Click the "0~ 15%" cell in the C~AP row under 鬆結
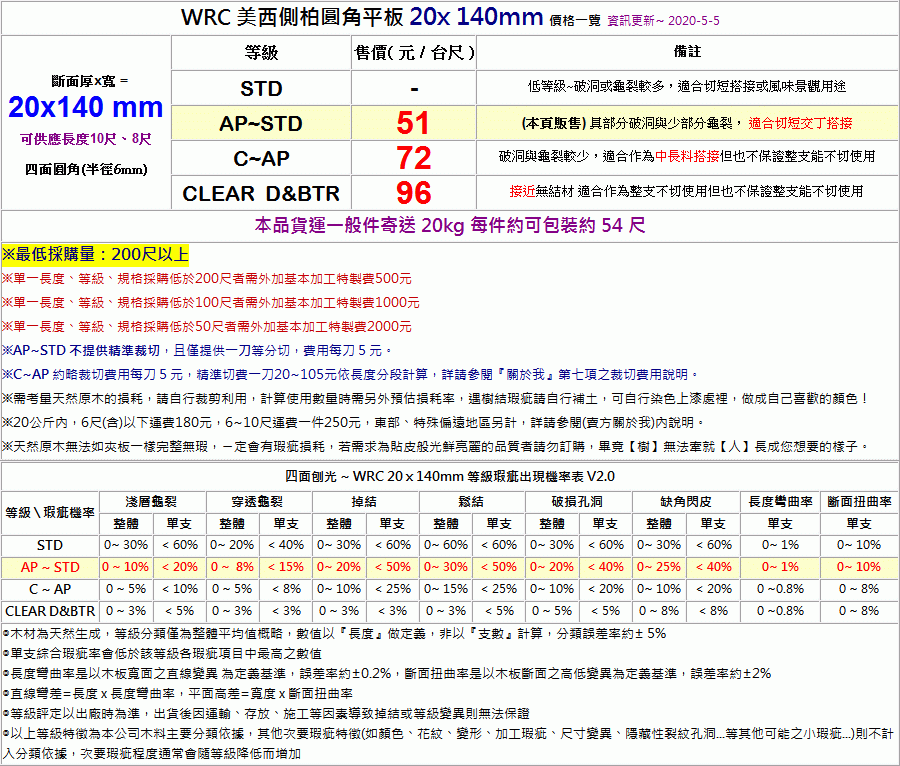The height and width of the screenshot is (766, 900). pos(446,589)
